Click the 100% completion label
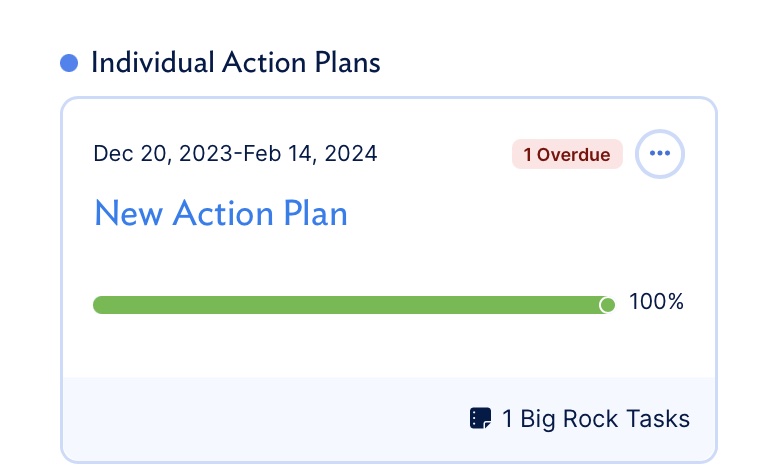Image resolution: width=780 pixels, height=472 pixels. click(x=656, y=302)
